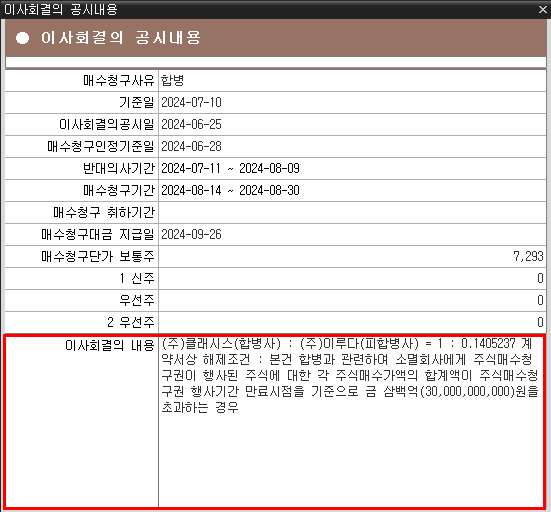This screenshot has height=512, width=551.
Task: Click the 2 우선주 row value 0
Action: click(540, 322)
